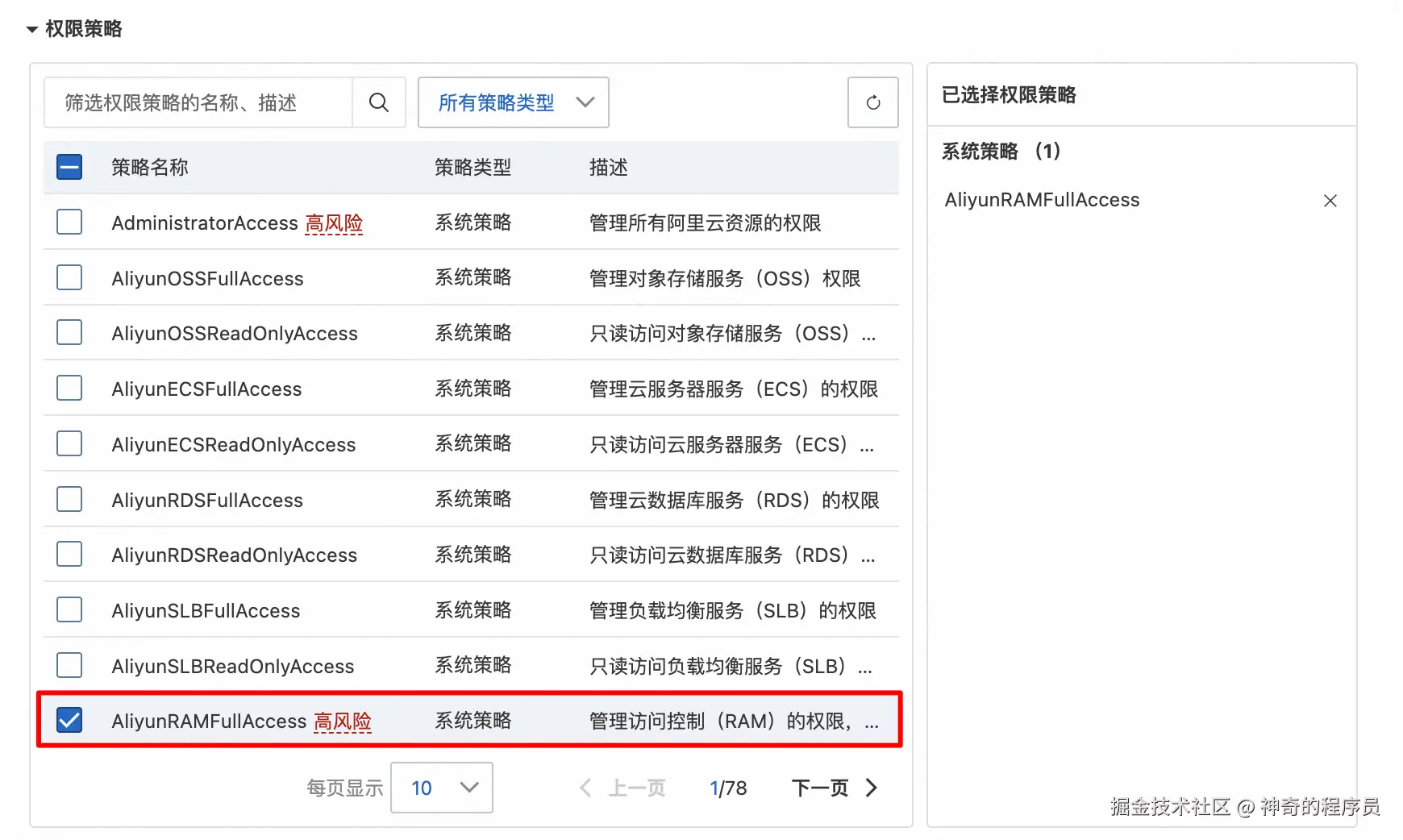Focus the policy name filter input
The width and height of the screenshot is (1403, 840).
[x=198, y=102]
